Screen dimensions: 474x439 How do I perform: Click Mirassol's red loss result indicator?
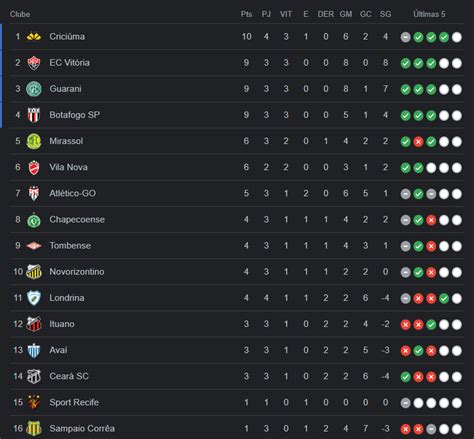pos(418,142)
